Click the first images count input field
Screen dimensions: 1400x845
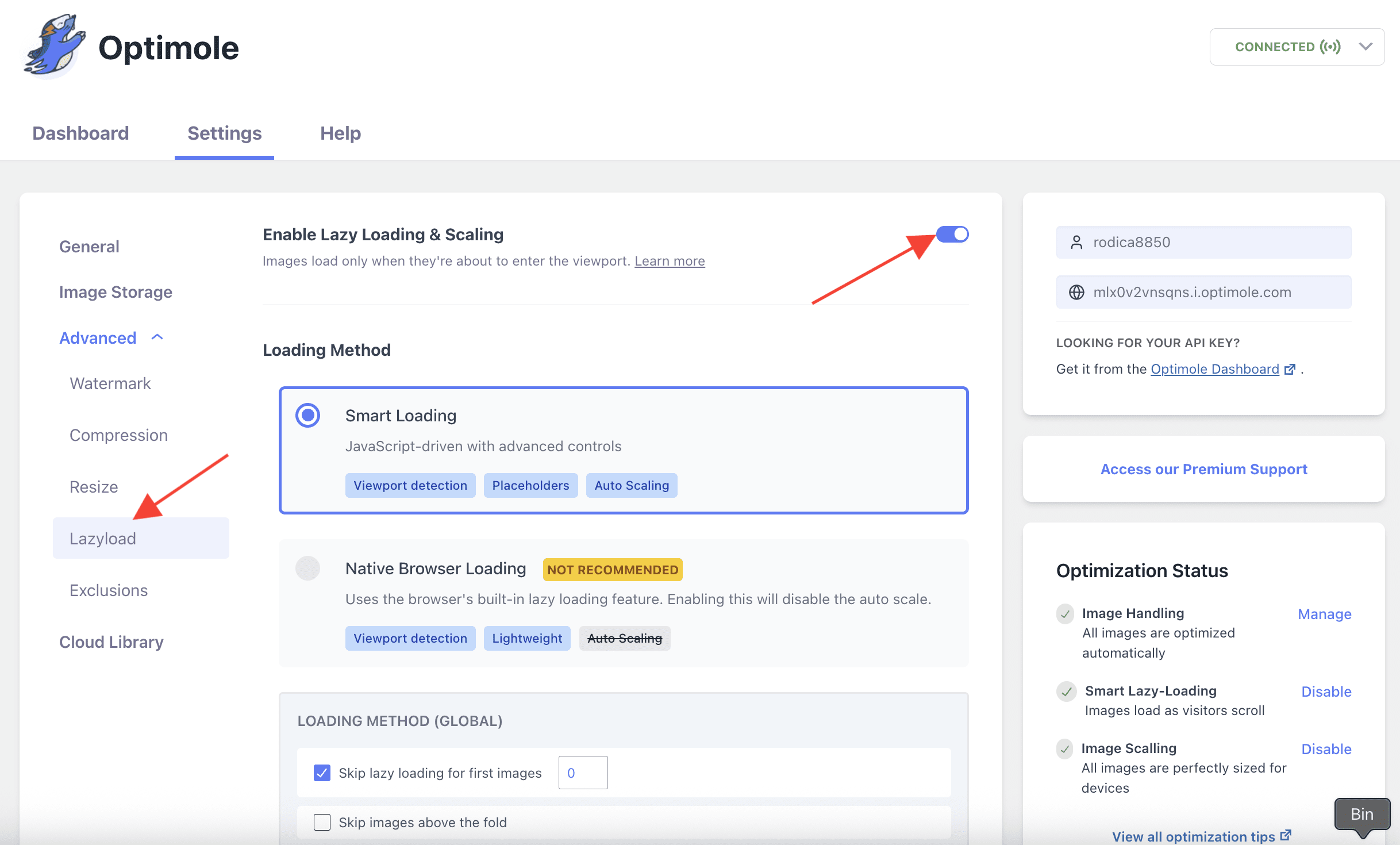(583, 773)
